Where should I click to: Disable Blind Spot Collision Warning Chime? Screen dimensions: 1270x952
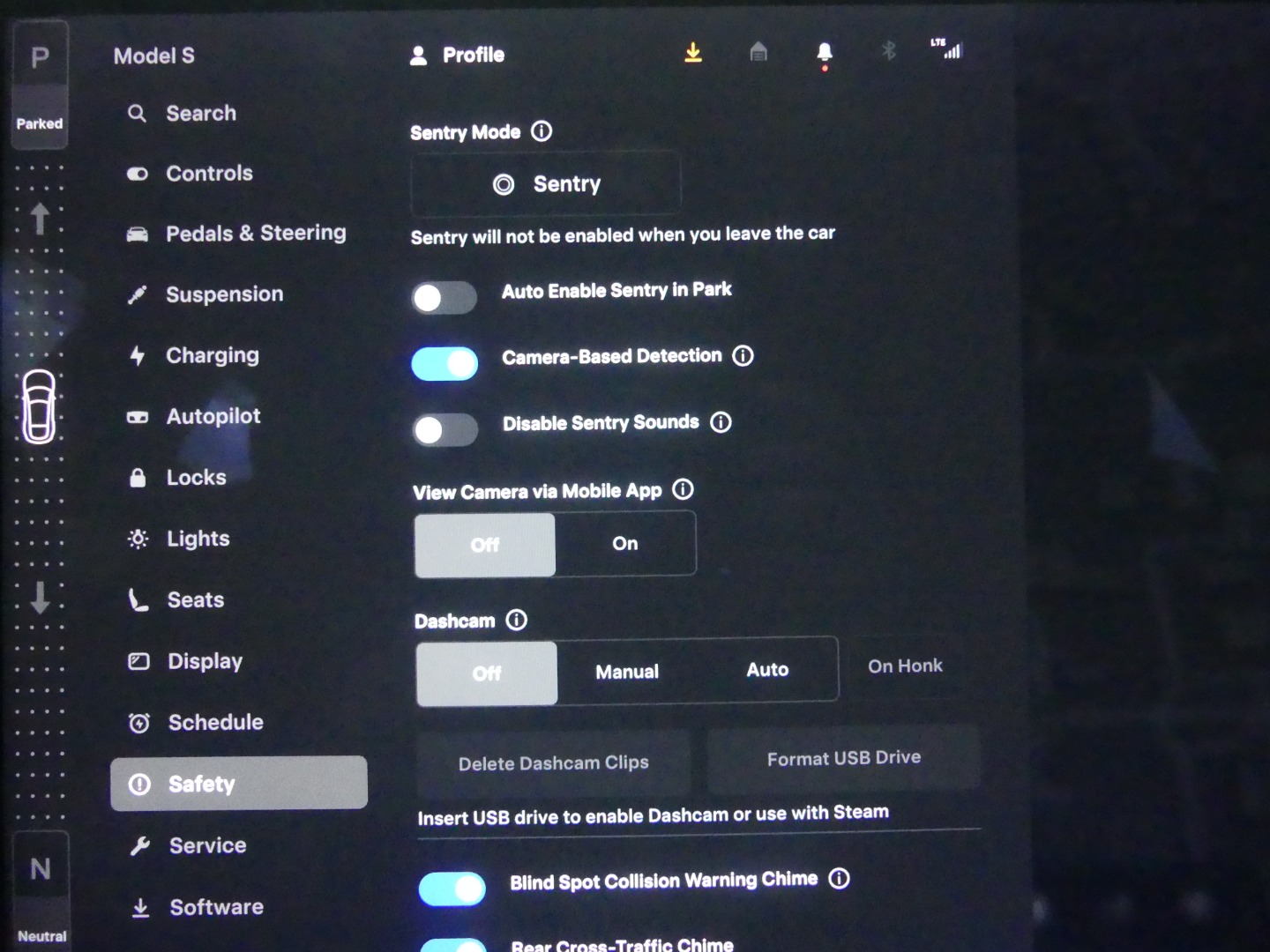pos(452,889)
